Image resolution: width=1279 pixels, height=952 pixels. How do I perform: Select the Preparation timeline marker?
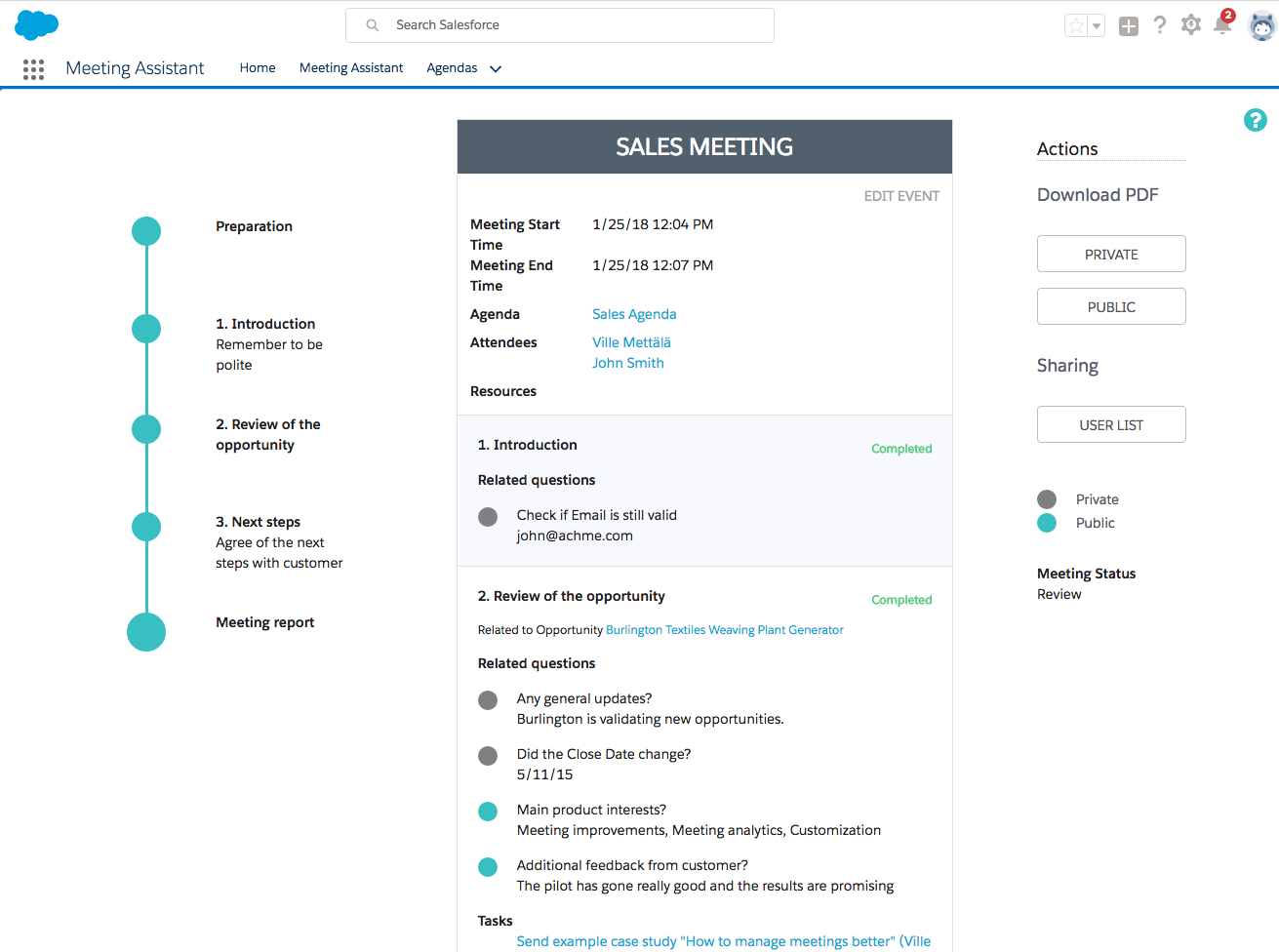(146, 231)
